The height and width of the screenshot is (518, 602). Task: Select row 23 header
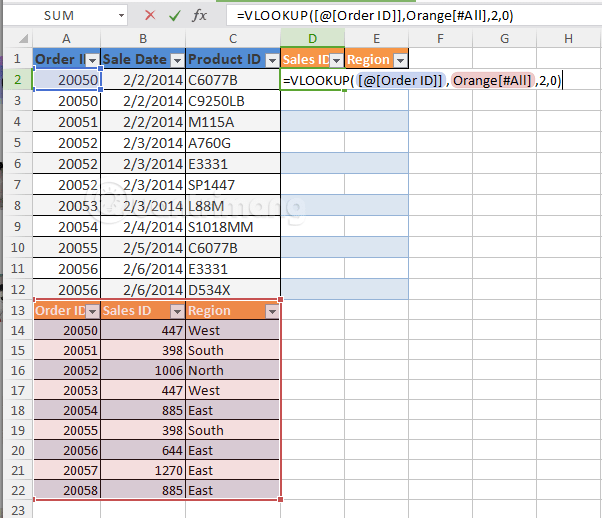click(18, 510)
